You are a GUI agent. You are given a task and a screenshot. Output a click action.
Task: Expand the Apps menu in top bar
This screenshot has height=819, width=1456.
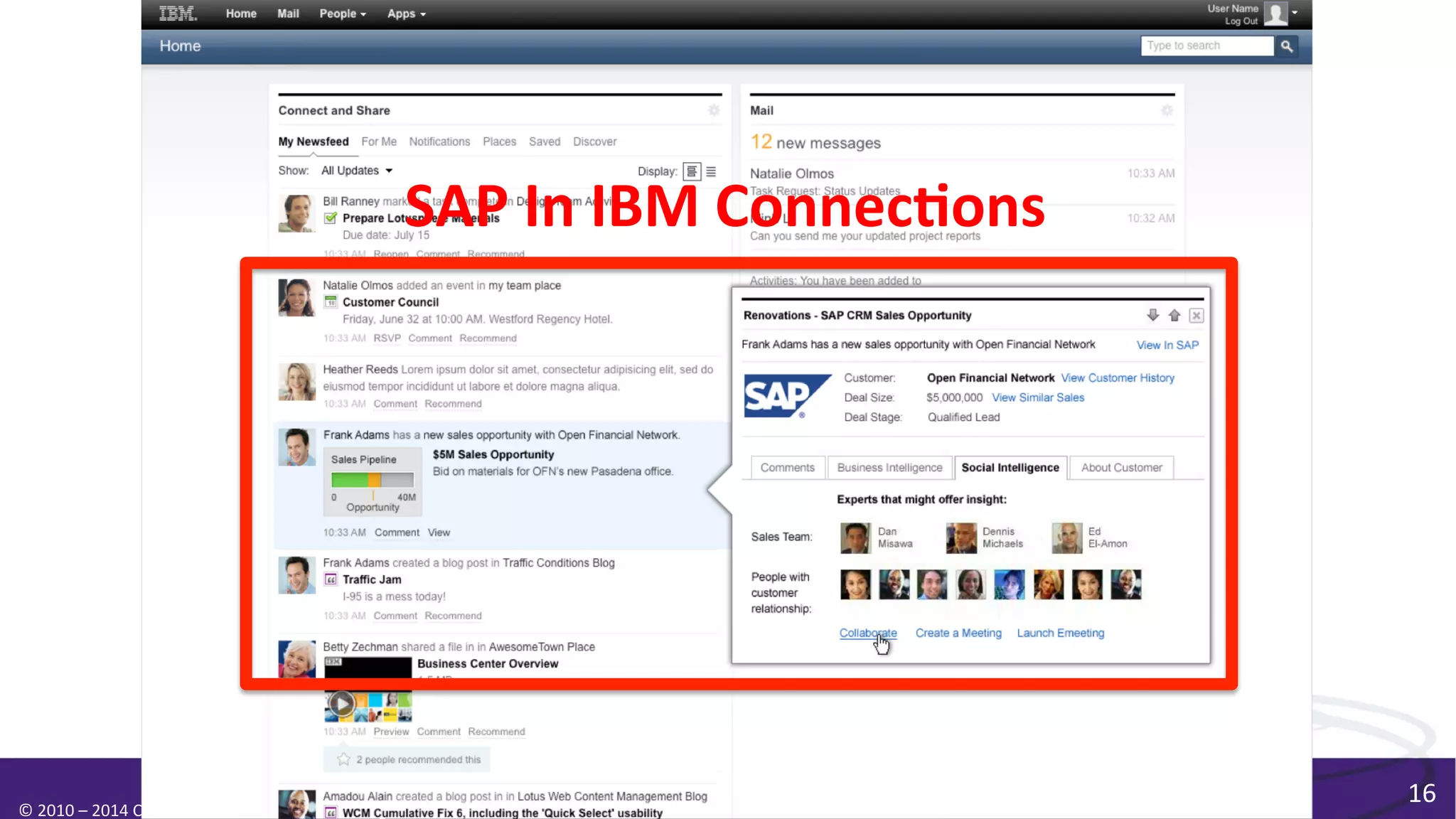(407, 14)
